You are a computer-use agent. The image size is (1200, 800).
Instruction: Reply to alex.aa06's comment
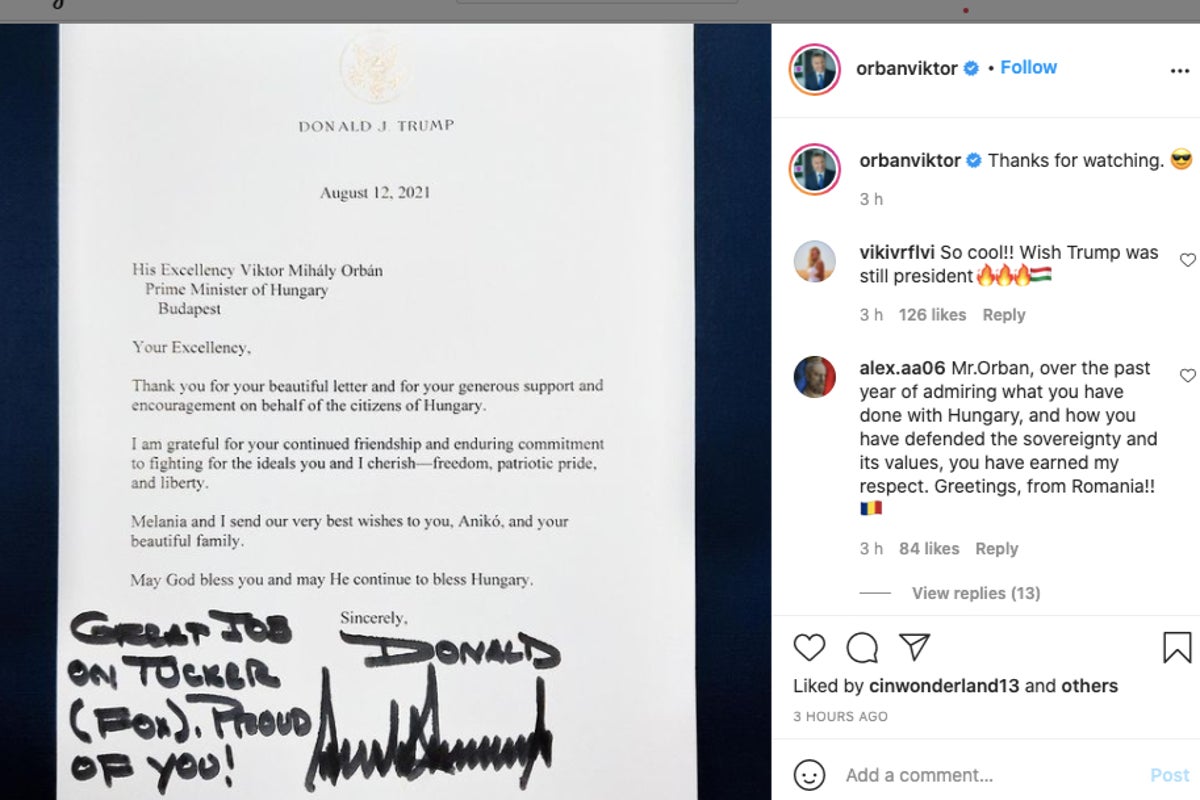point(996,549)
